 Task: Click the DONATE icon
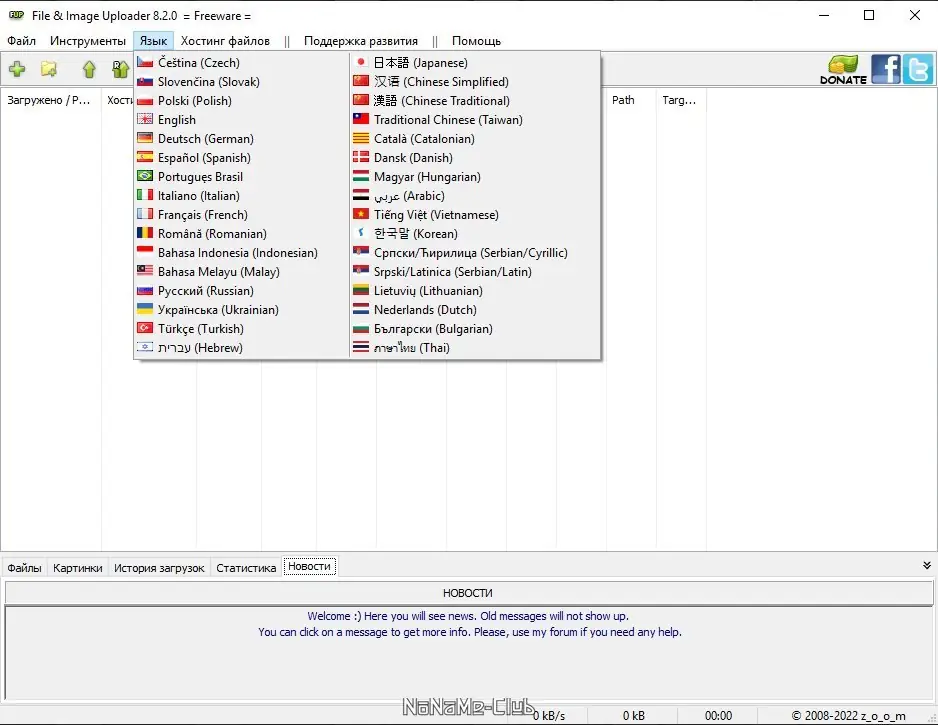(843, 69)
